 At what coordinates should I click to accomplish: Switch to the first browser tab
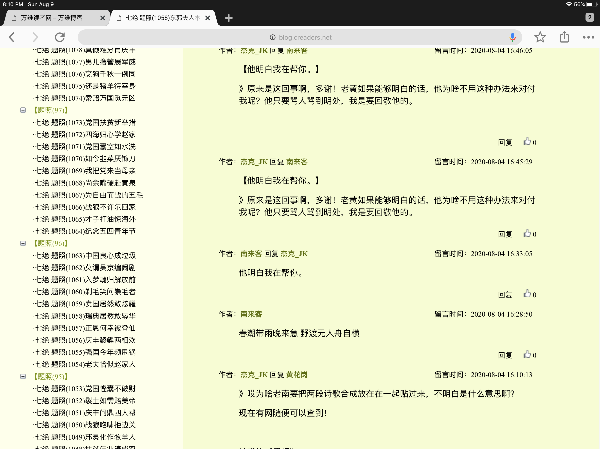pos(56,18)
